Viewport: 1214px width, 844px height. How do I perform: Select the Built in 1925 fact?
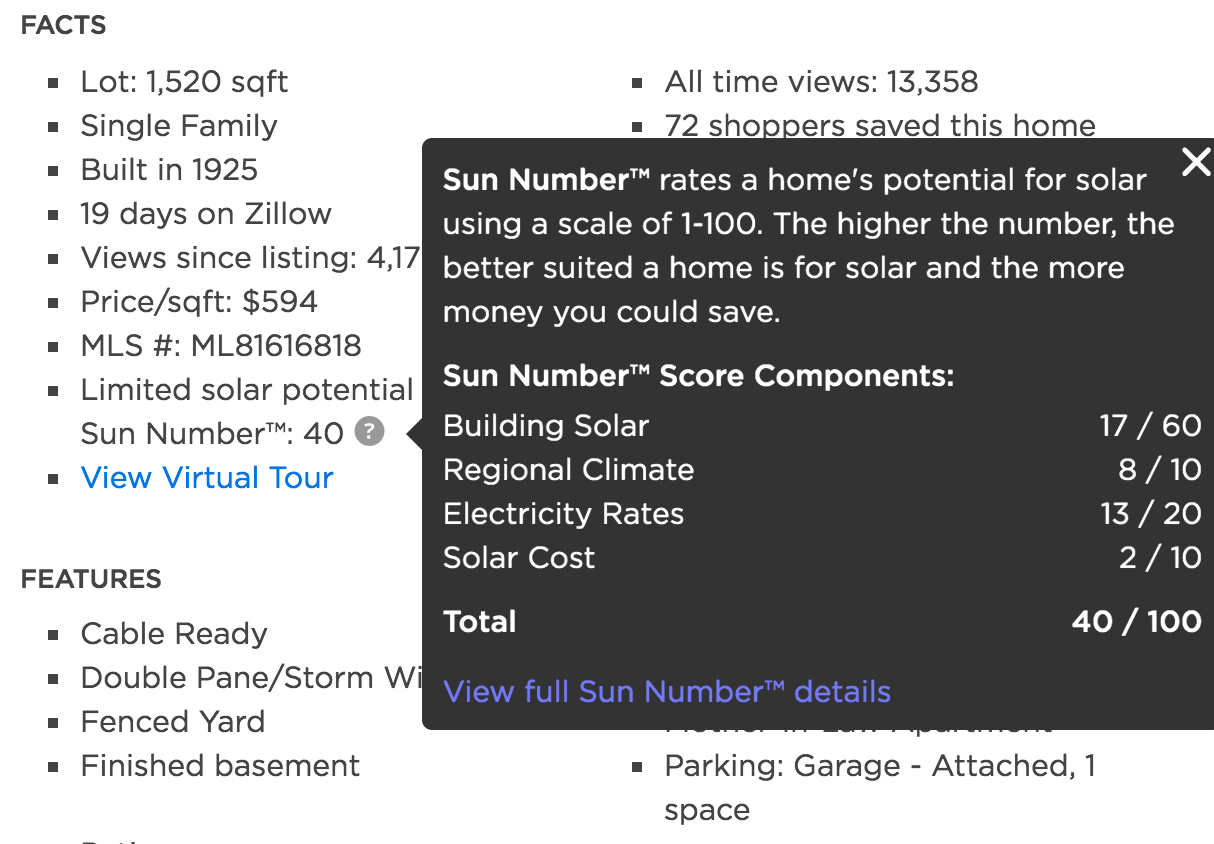(x=169, y=170)
